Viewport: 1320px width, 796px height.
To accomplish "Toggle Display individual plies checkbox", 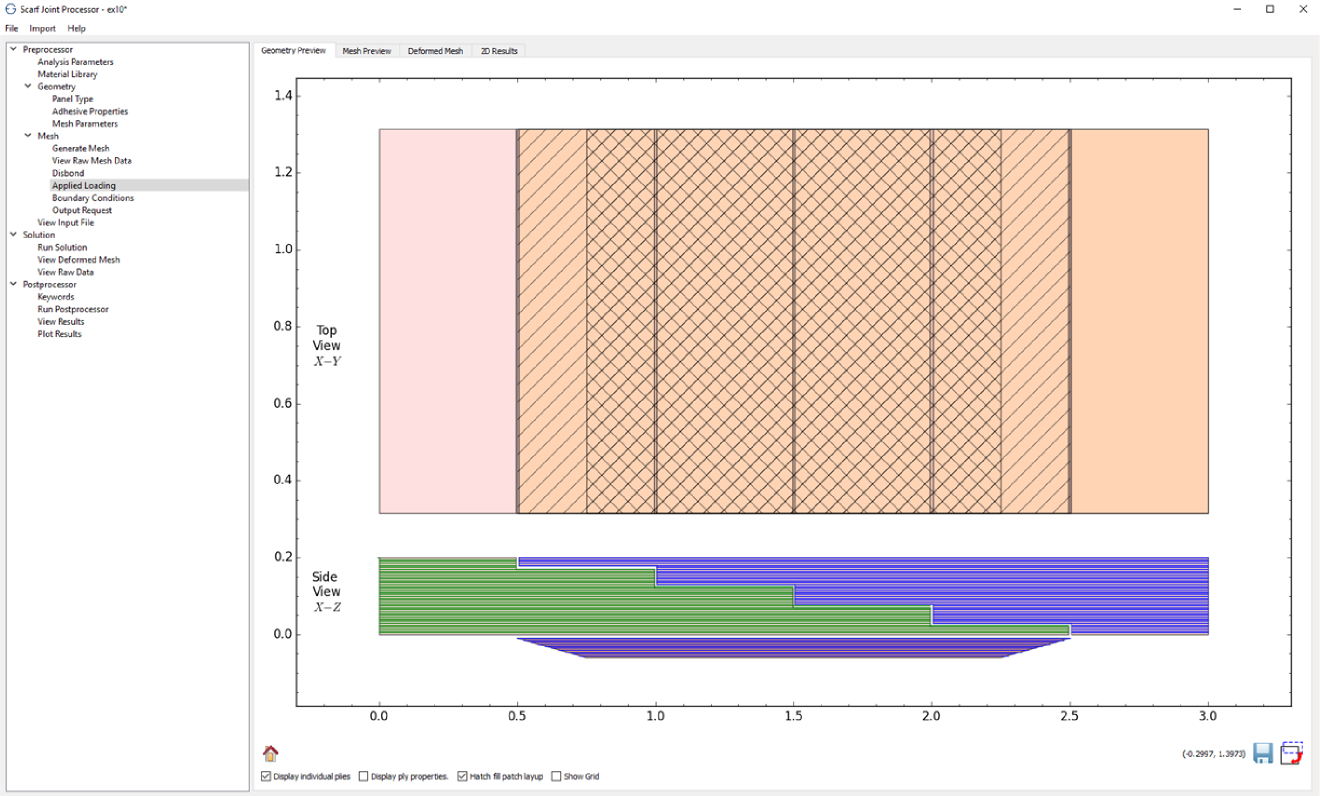I will [266, 776].
